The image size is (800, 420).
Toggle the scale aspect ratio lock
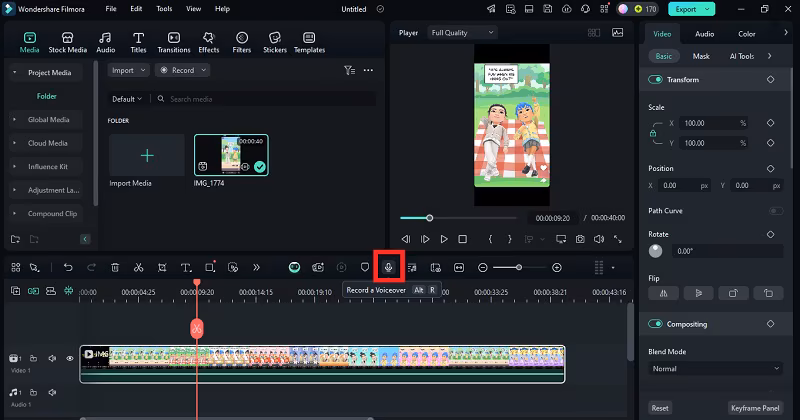(x=653, y=133)
